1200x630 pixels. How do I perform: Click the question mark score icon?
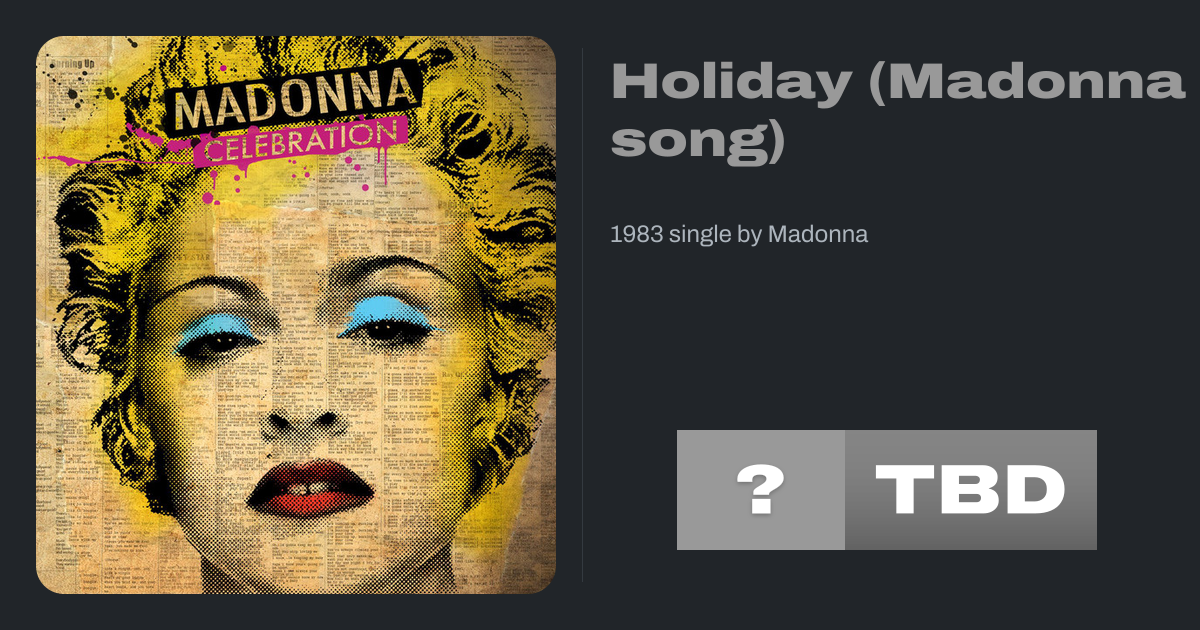[x=761, y=490]
